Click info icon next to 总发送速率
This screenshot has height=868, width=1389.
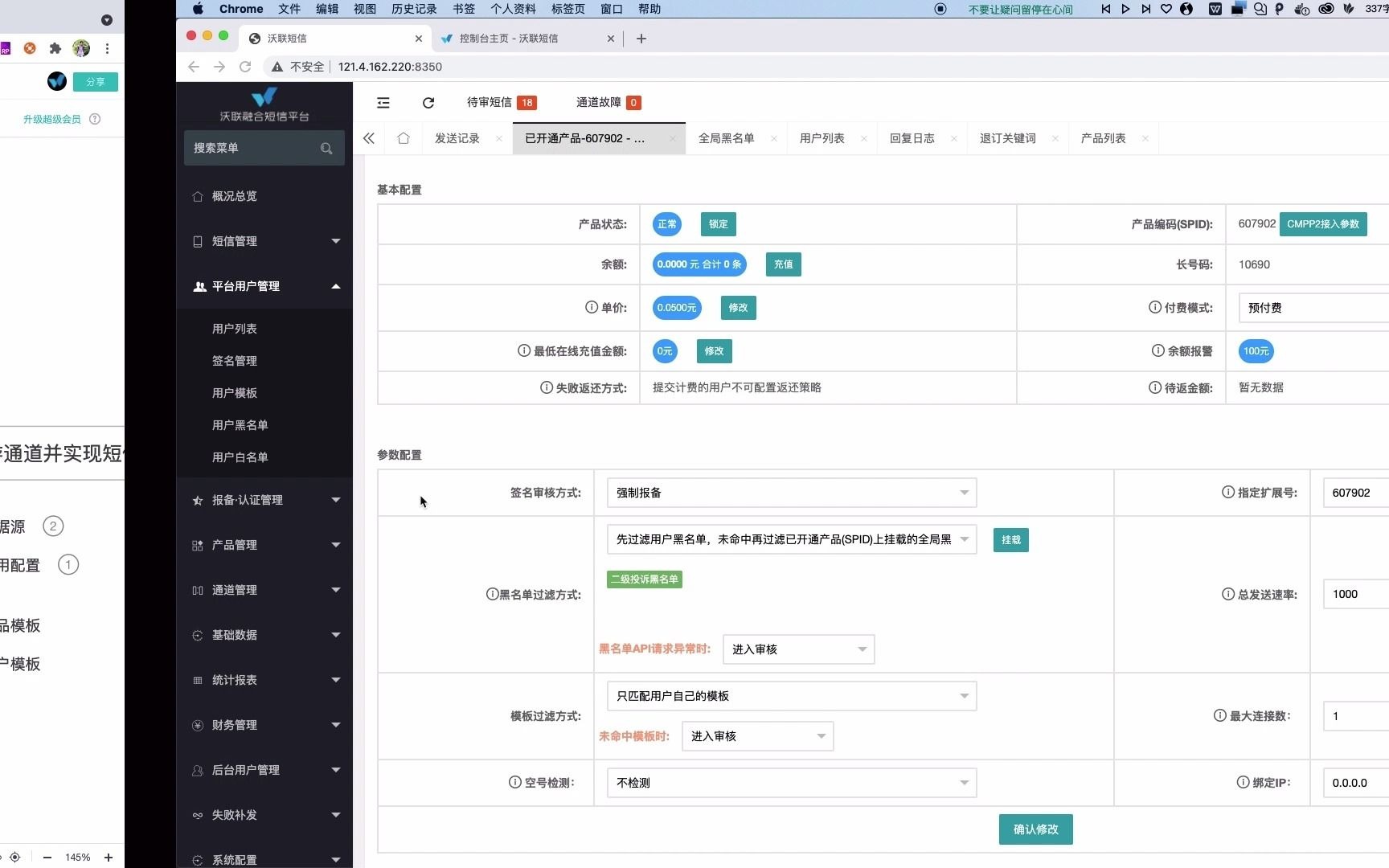[1228, 594]
